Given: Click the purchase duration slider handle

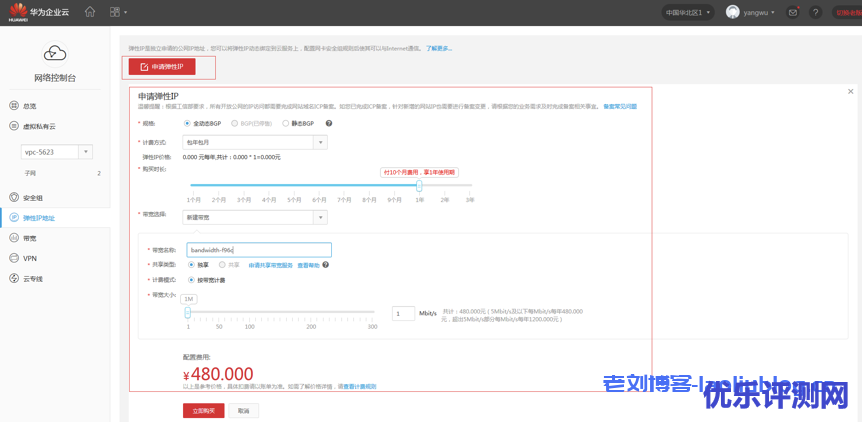Looking at the screenshot, I should (419, 185).
